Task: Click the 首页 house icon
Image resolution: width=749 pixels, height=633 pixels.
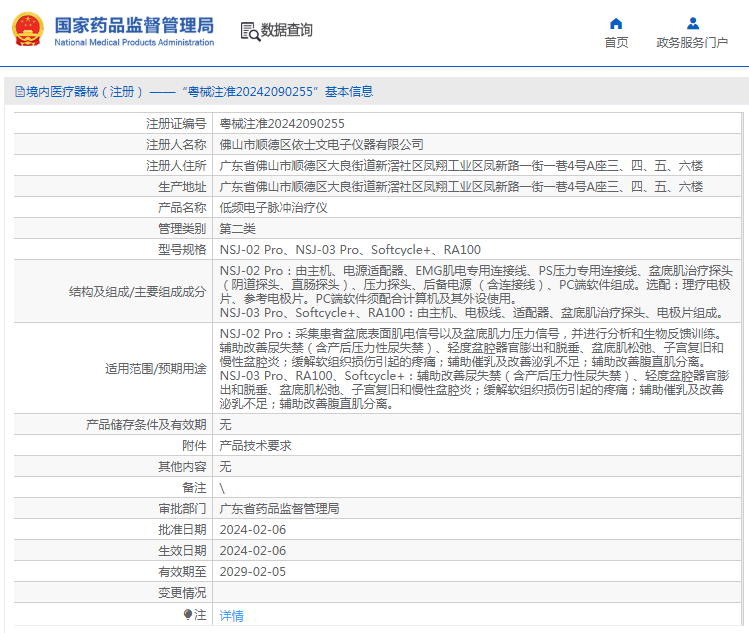Action: 616,23
